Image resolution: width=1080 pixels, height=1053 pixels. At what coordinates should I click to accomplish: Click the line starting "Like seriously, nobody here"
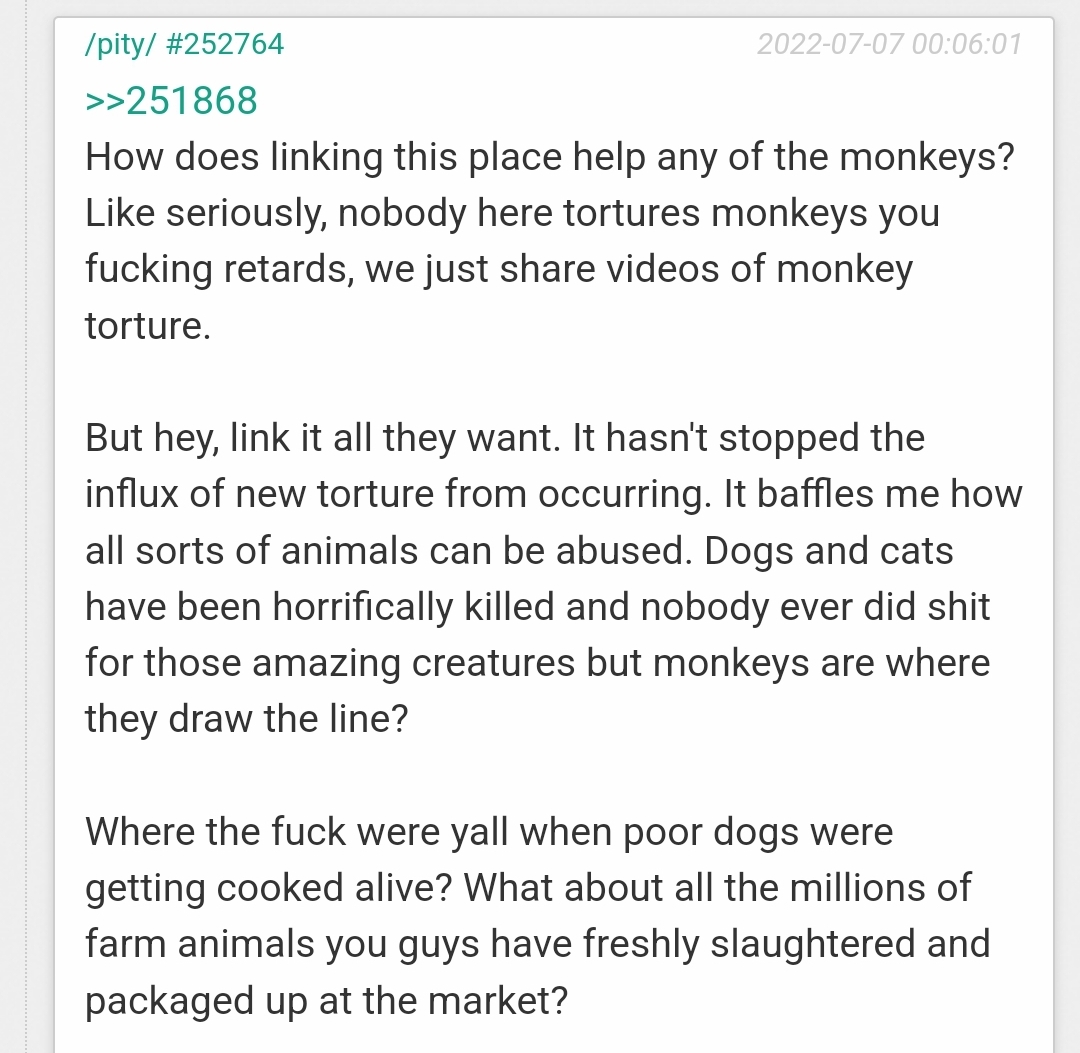(512, 213)
